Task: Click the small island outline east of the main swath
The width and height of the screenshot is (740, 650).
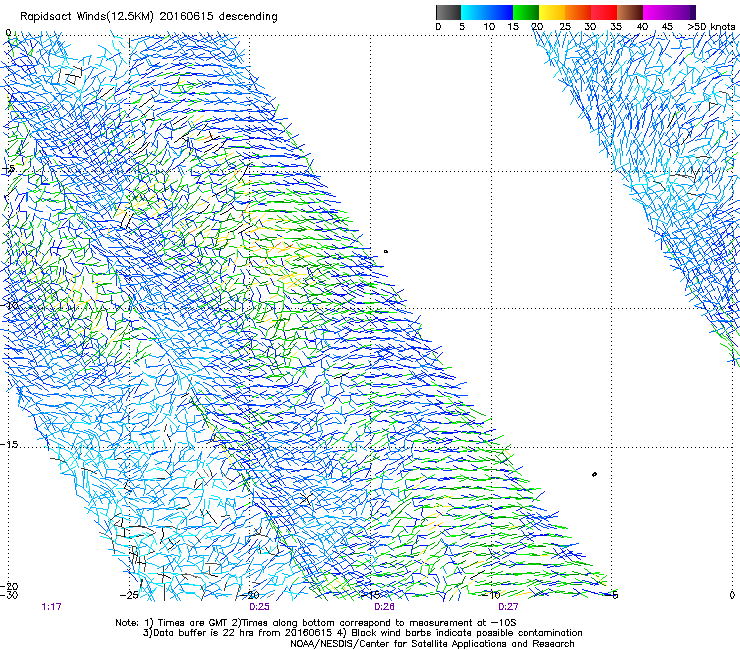Action: click(386, 252)
